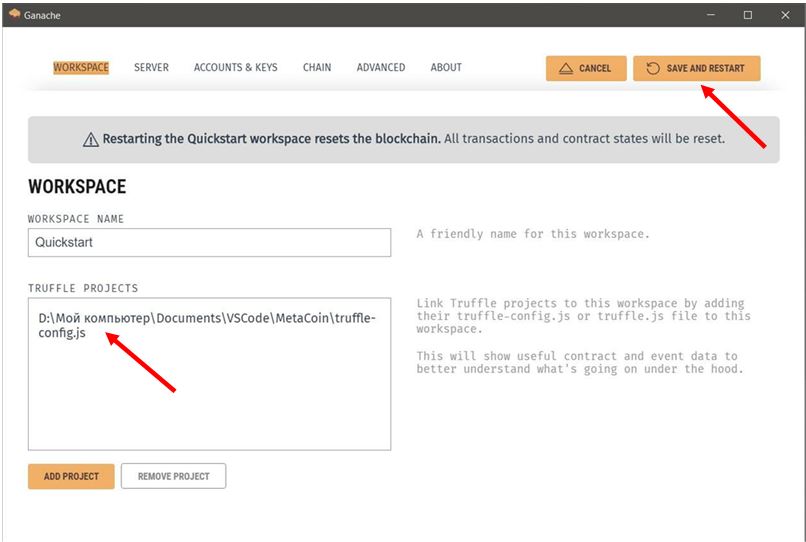Image resolution: width=806 pixels, height=542 pixels.
Task: Open the Advanced settings tab
Action: 381,68
